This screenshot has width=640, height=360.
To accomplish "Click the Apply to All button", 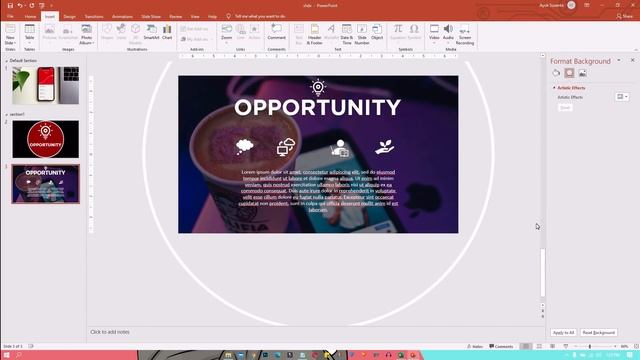I will (563, 333).
